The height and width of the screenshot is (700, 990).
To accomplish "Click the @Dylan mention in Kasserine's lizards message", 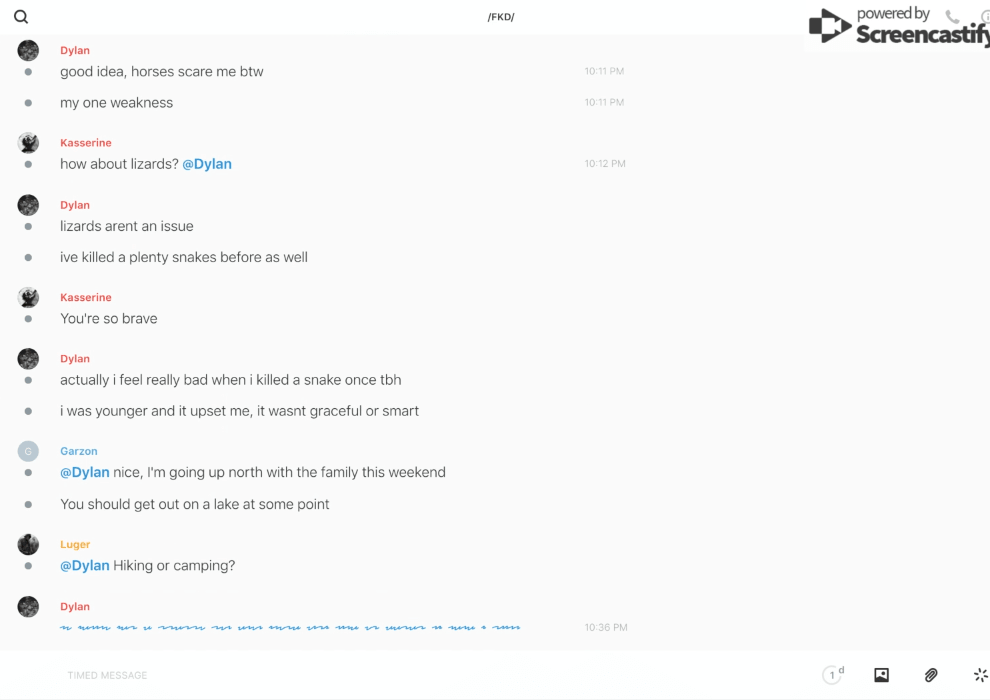I will (x=207, y=164).
